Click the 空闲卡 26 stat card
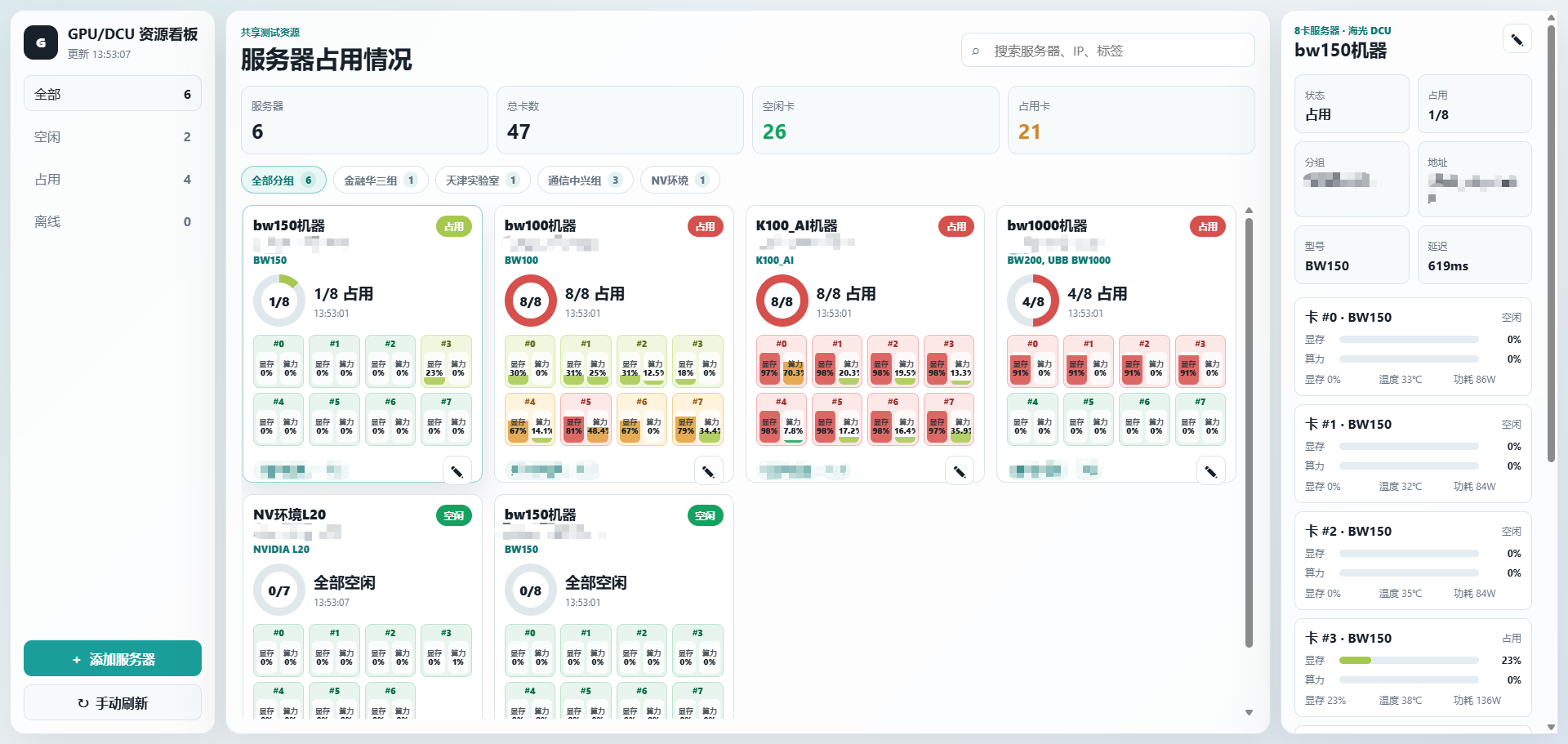 click(x=875, y=120)
